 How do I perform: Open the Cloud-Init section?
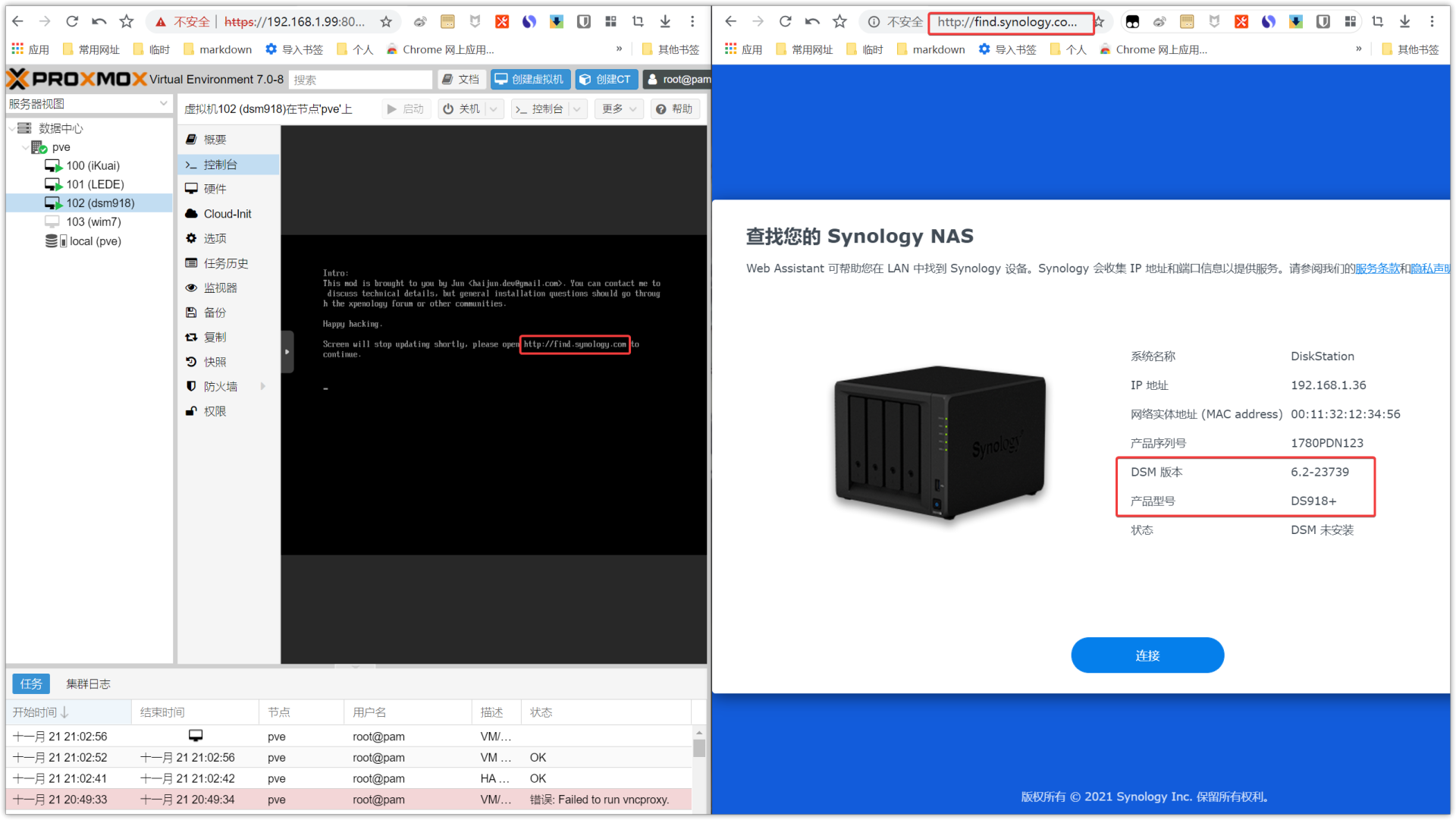[227, 214]
